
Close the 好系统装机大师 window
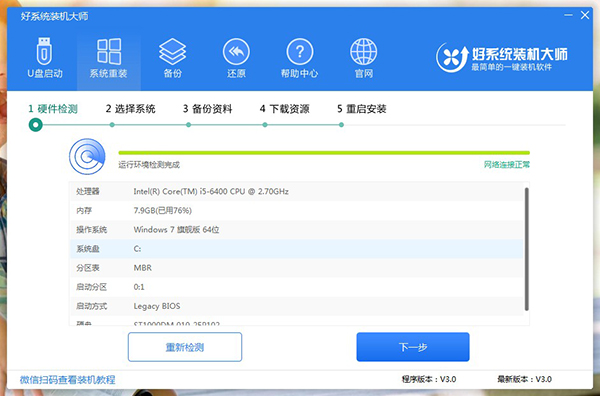tap(585, 15)
